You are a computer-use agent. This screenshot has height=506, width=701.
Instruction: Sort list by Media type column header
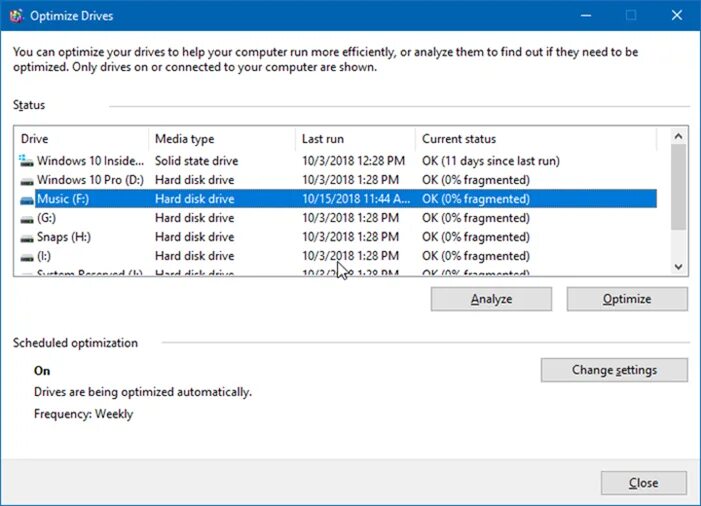click(x=221, y=139)
